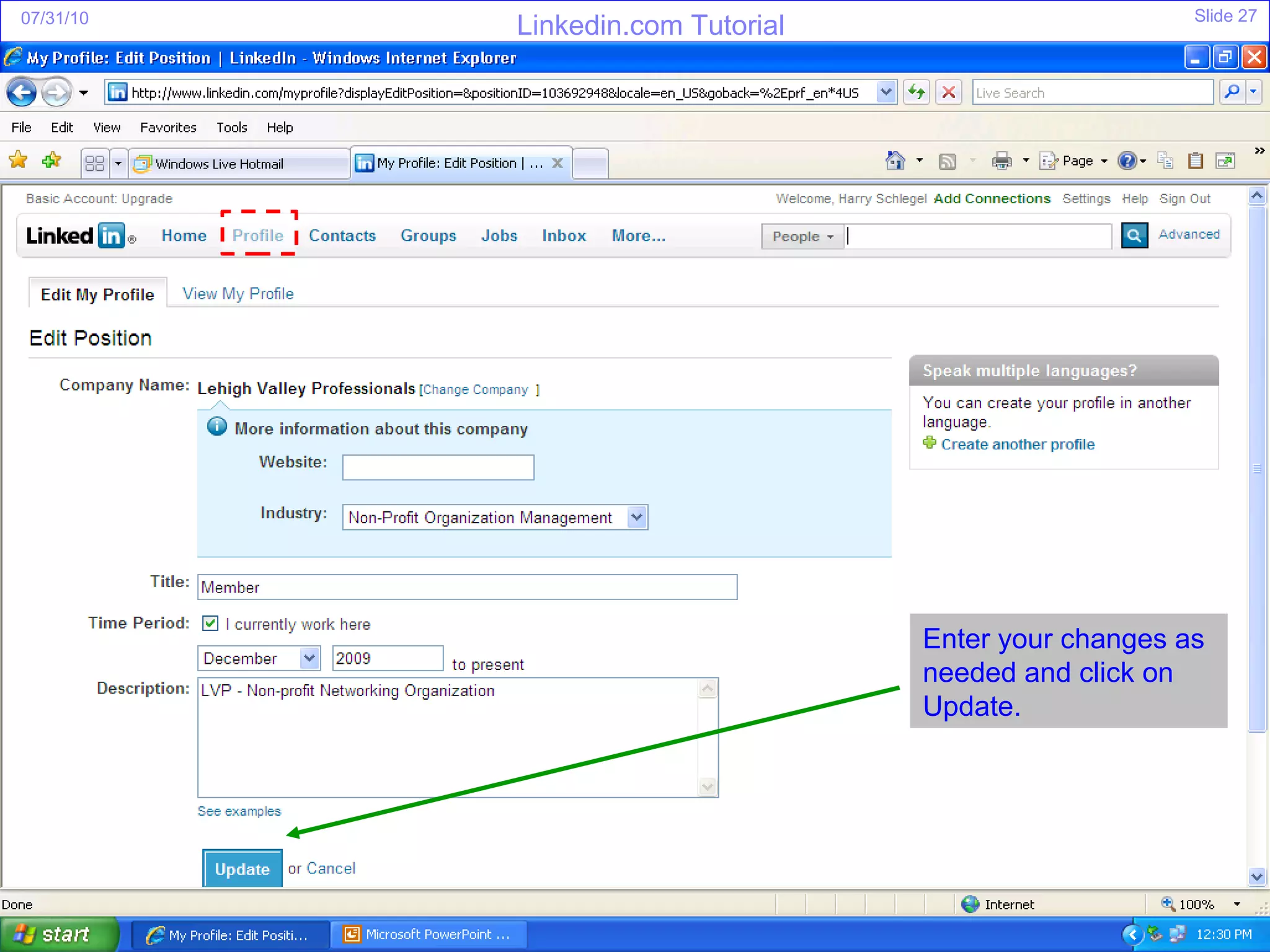This screenshot has height=952, width=1270.
Task: Click the Microsoft PowerPoint taskbar button
Action: [x=429, y=934]
